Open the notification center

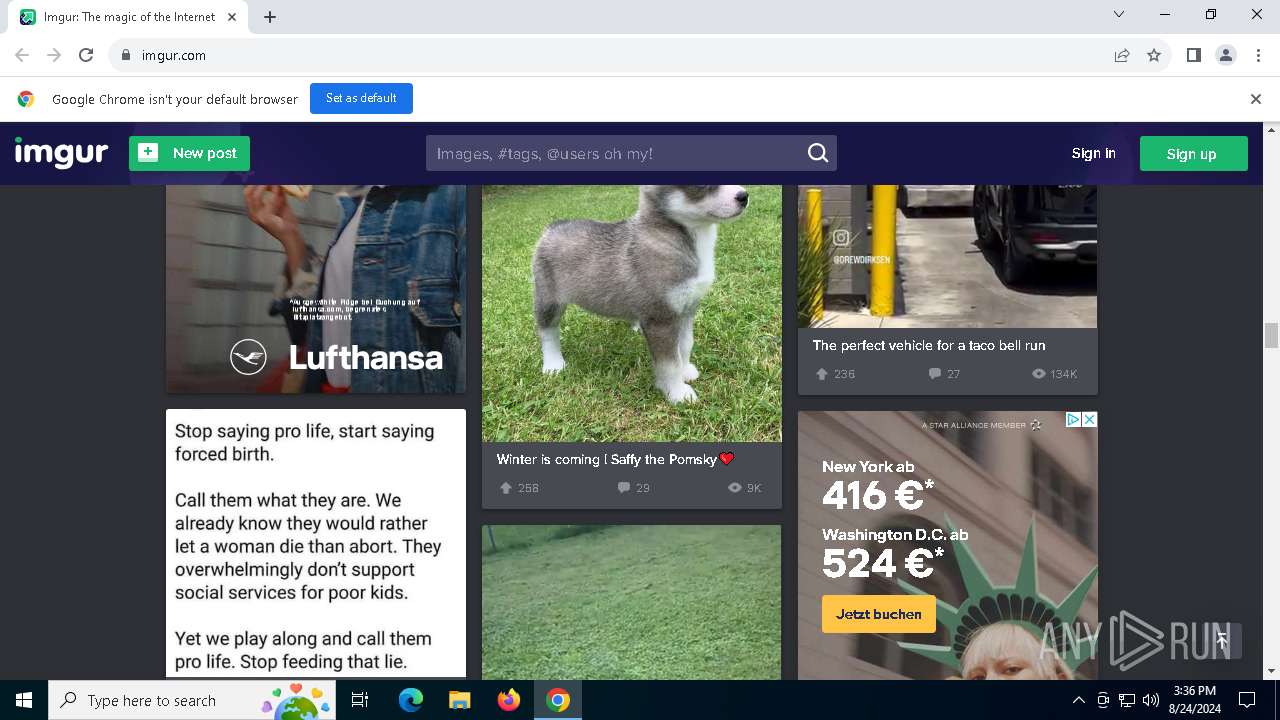[x=1247, y=700]
